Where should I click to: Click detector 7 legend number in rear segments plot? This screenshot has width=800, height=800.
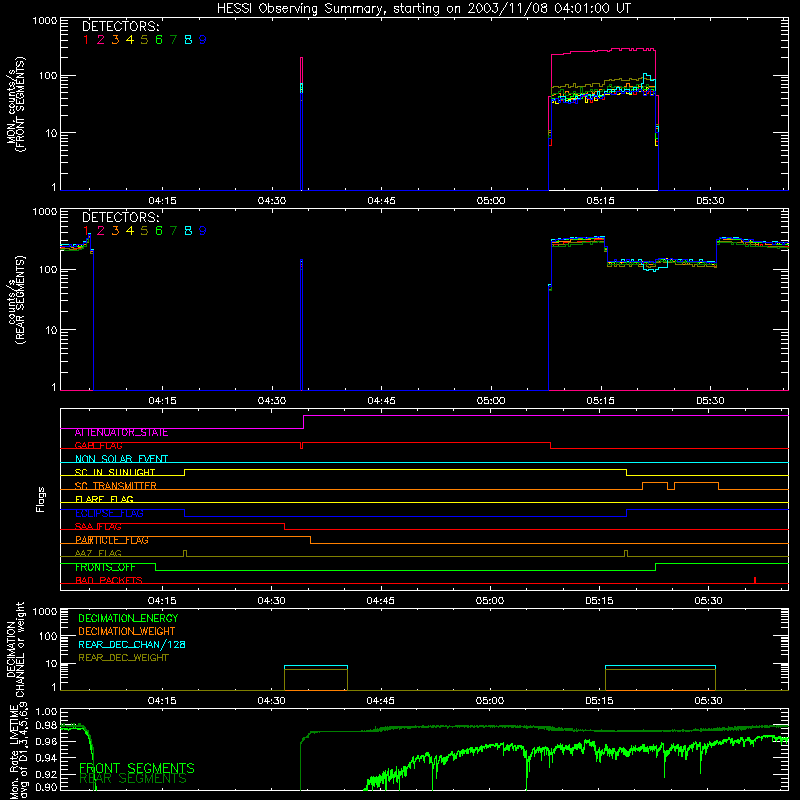pos(173,231)
